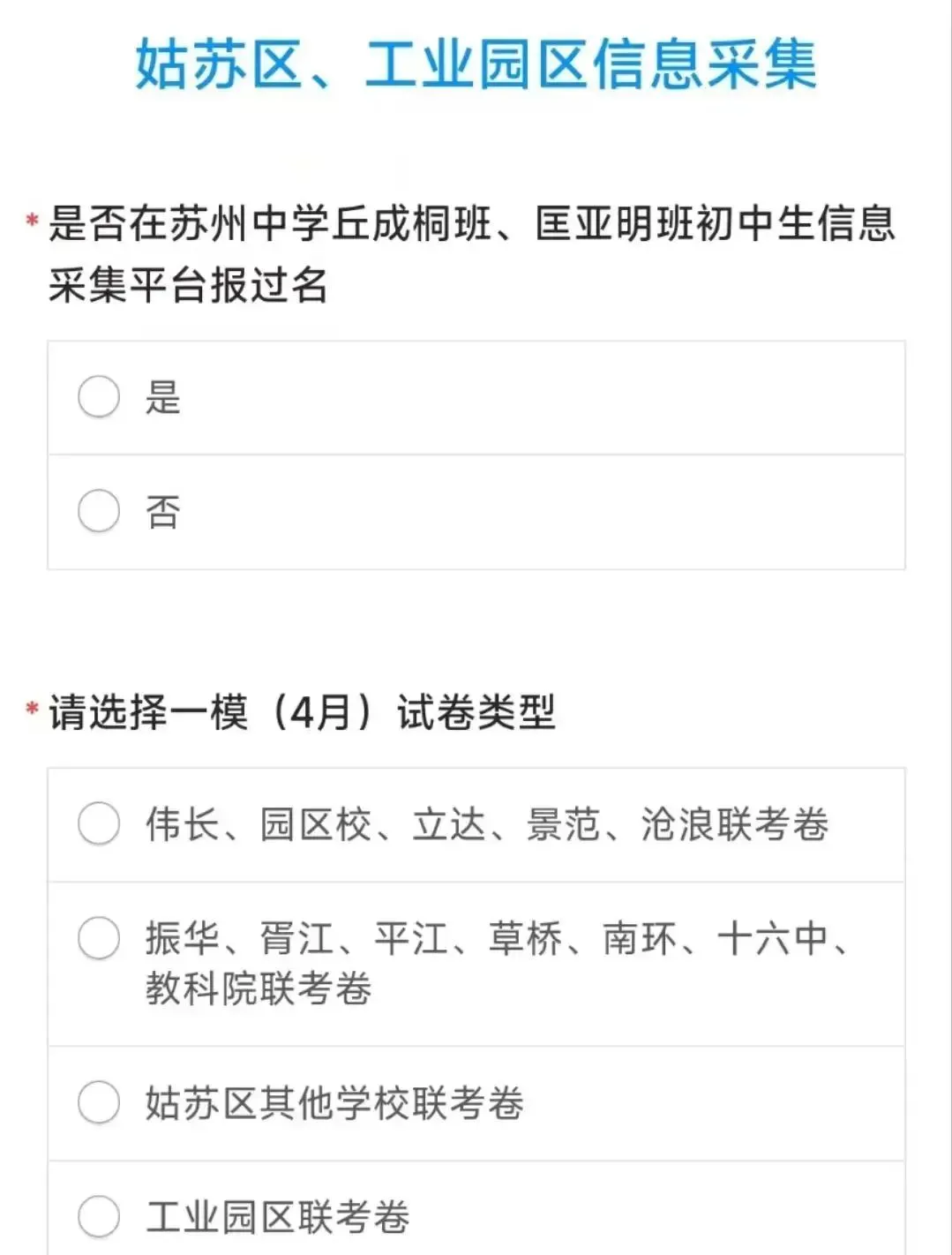The width and height of the screenshot is (952, 1255).
Task: Choose the 振华、胥江、平江 radio circle
Action: tap(99, 938)
